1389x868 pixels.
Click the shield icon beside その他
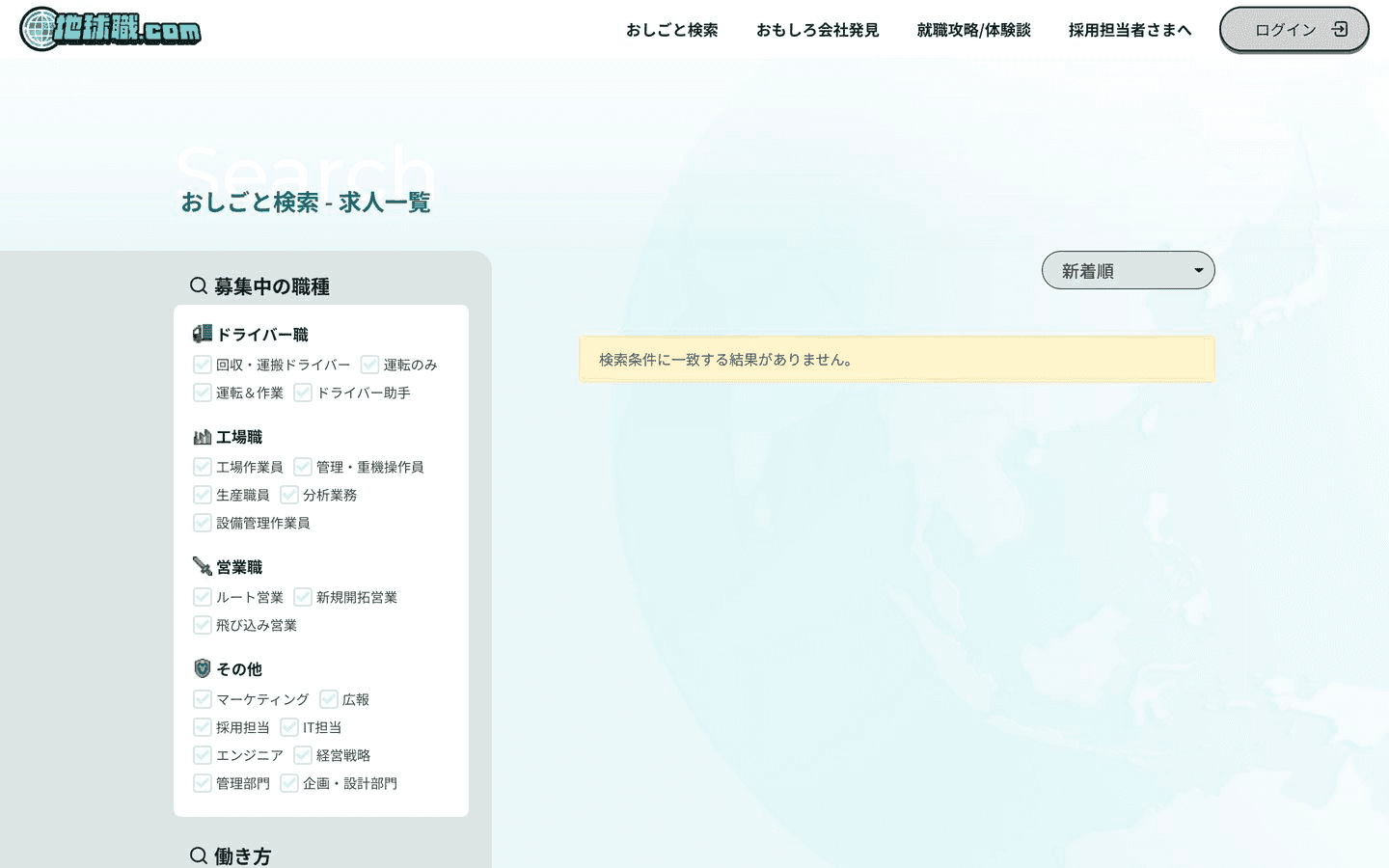point(203,668)
